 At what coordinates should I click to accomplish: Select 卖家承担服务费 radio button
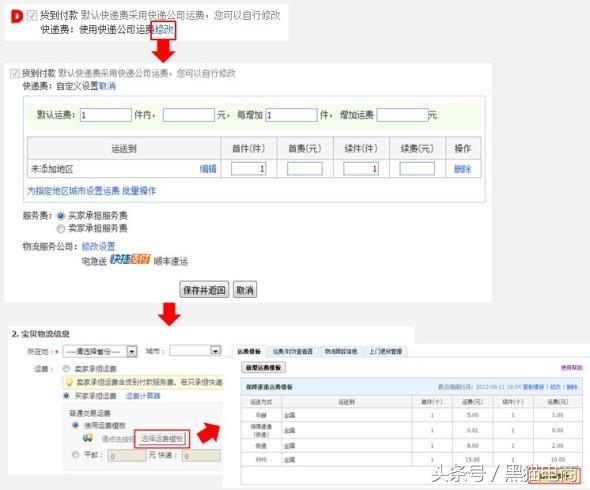pos(61,228)
